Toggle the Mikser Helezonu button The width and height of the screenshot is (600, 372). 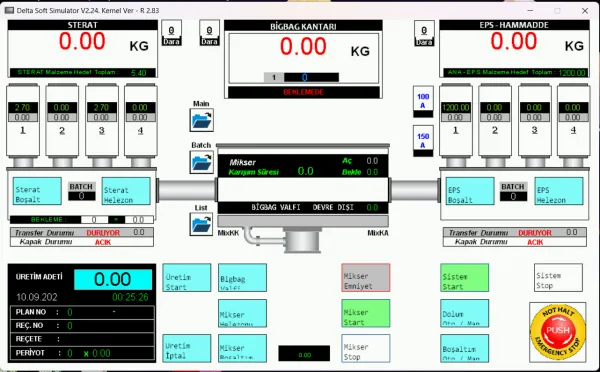pos(242,313)
